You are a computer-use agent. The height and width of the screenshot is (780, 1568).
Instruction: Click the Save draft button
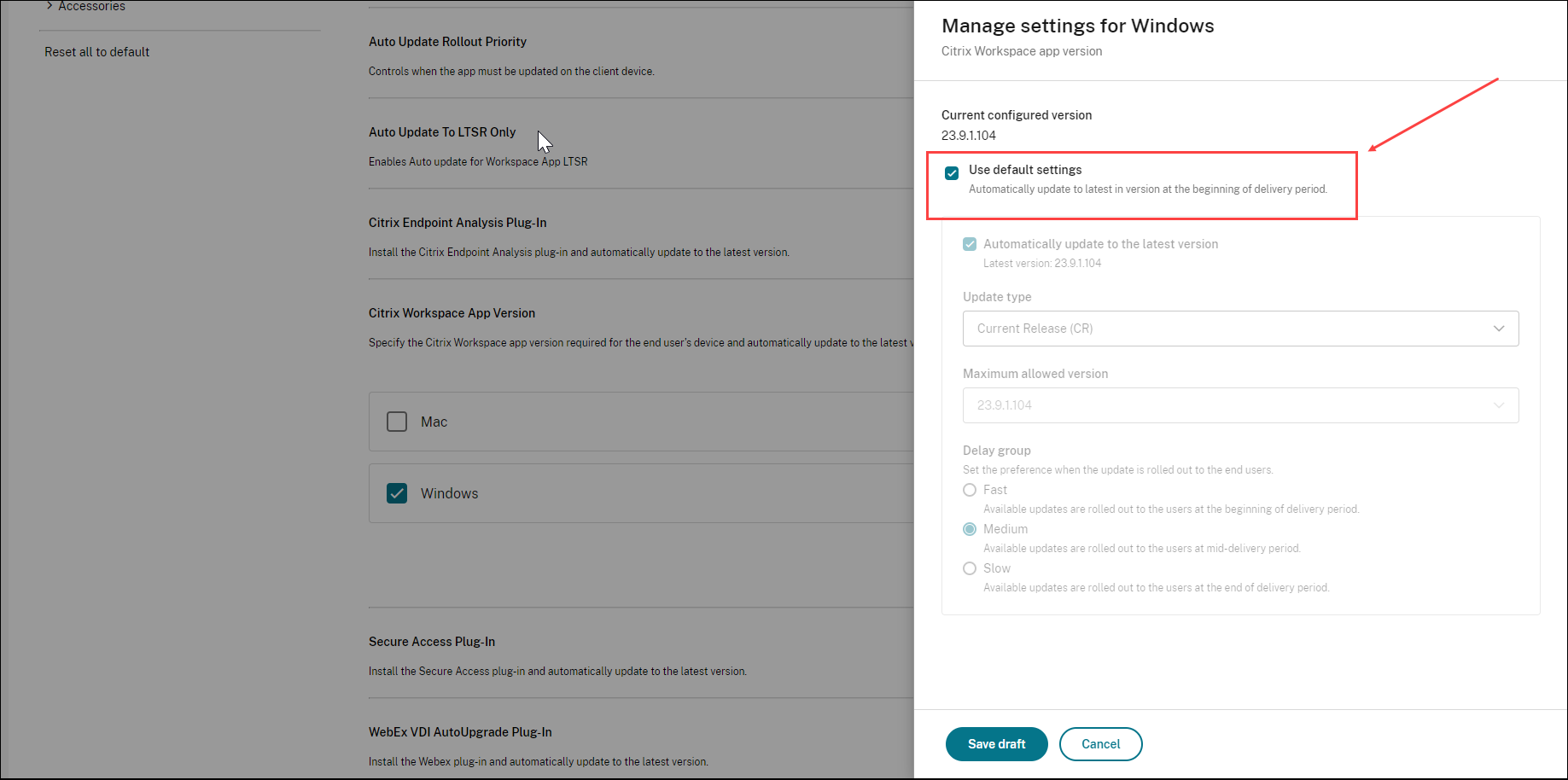tap(996, 744)
